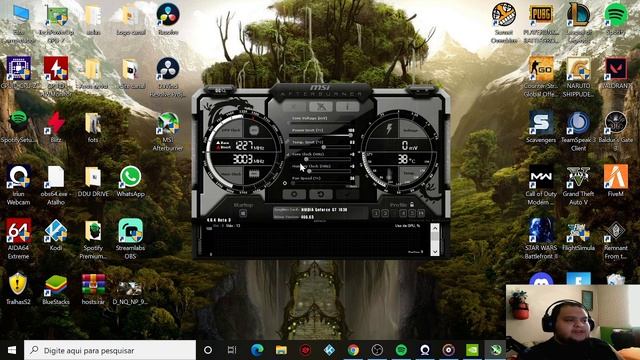
Task: Click Afterburner Power Limit slider
Action: pos(320,135)
